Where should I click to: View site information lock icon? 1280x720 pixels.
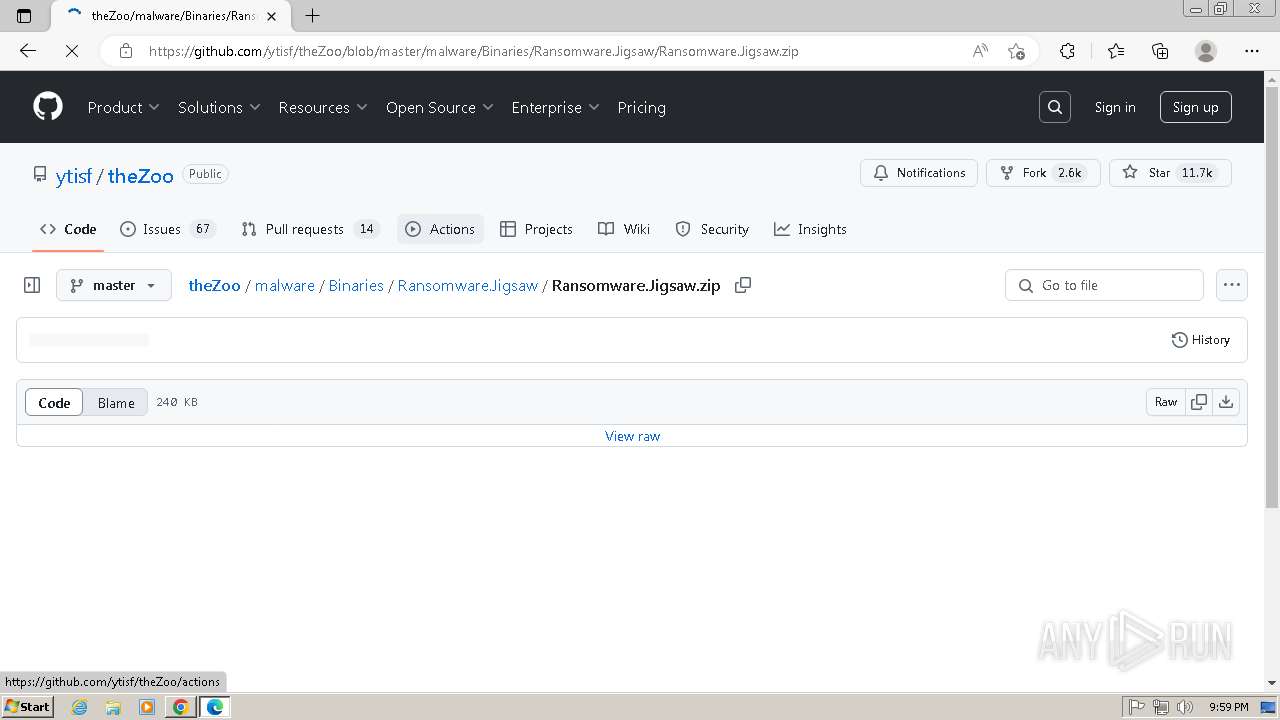pyautogui.click(x=126, y=51)
